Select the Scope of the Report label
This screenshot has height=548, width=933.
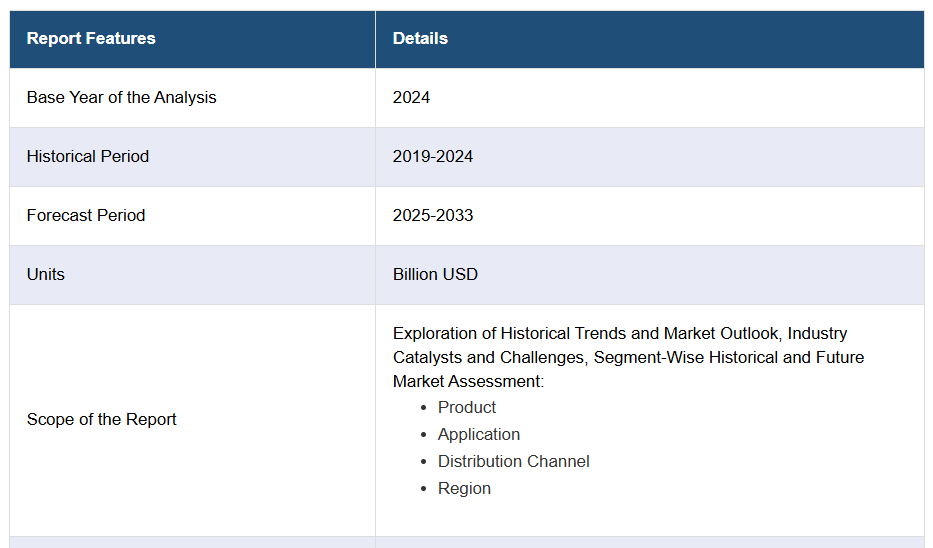coord(101,420)
